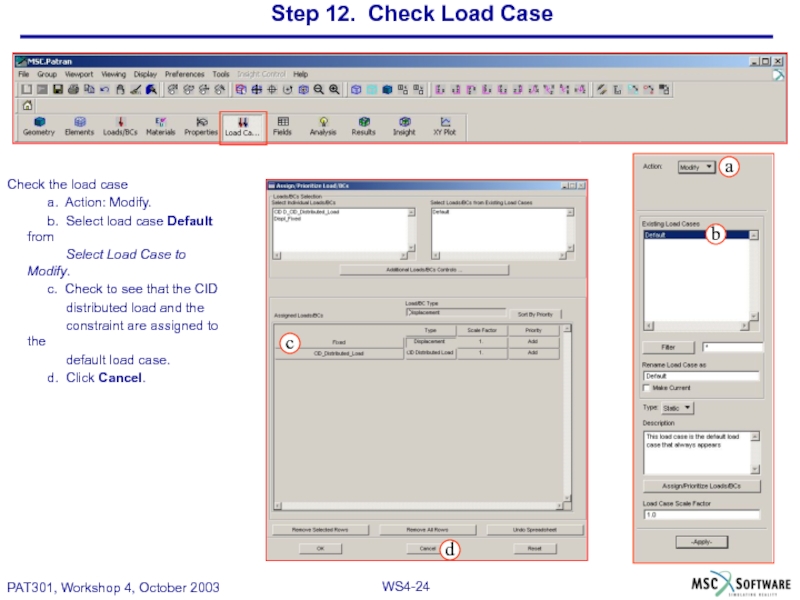This screenshot has width=800, height=600.
Task: Click the filter text input field
Action: click(x=732, y=348)
